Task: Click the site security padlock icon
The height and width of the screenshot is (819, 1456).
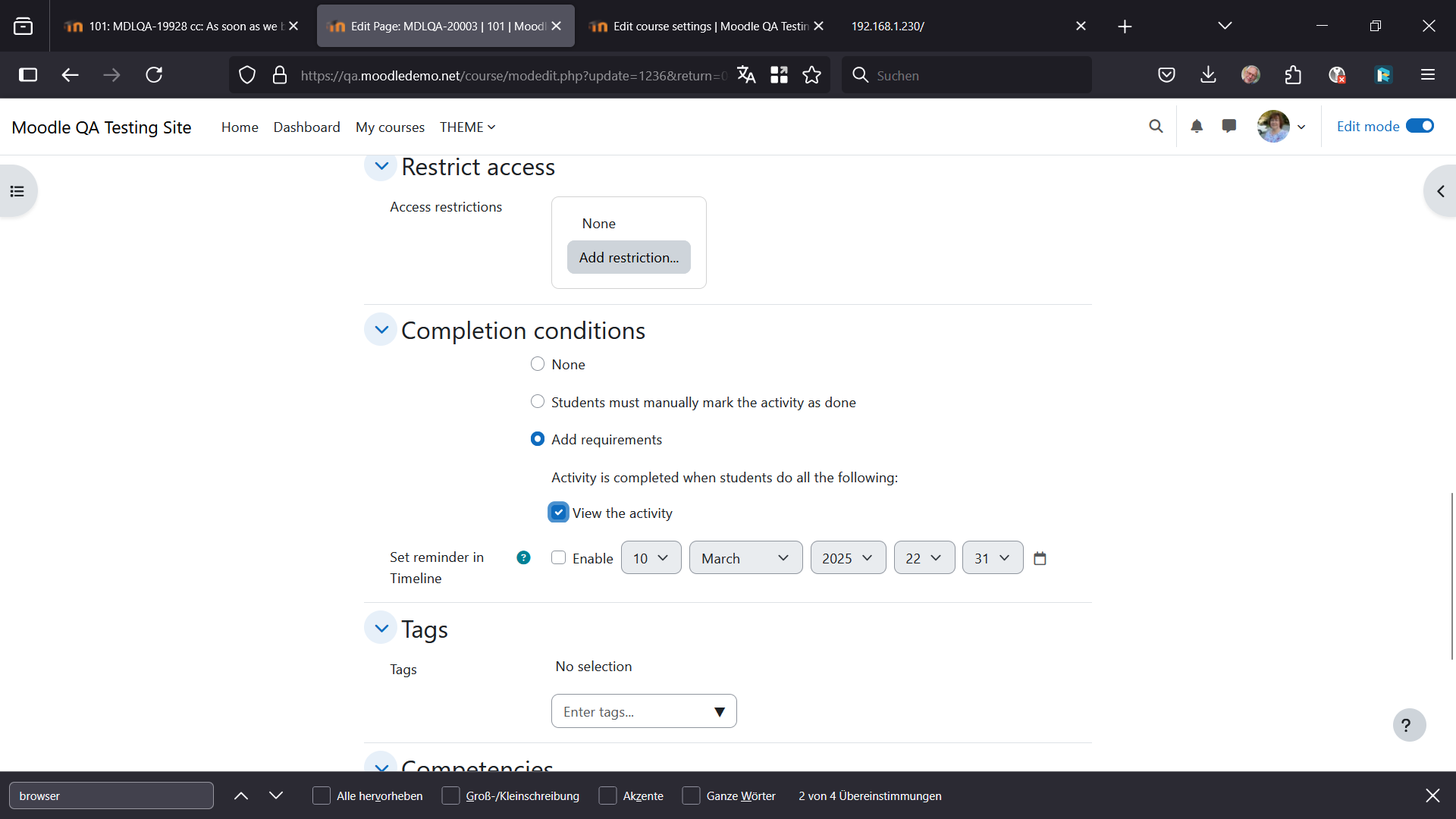Action: pos(280,75)
